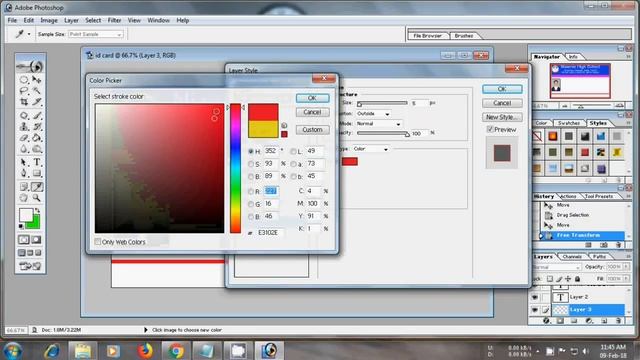Open the Layers panel blend mode dropdown

point(557,267)
